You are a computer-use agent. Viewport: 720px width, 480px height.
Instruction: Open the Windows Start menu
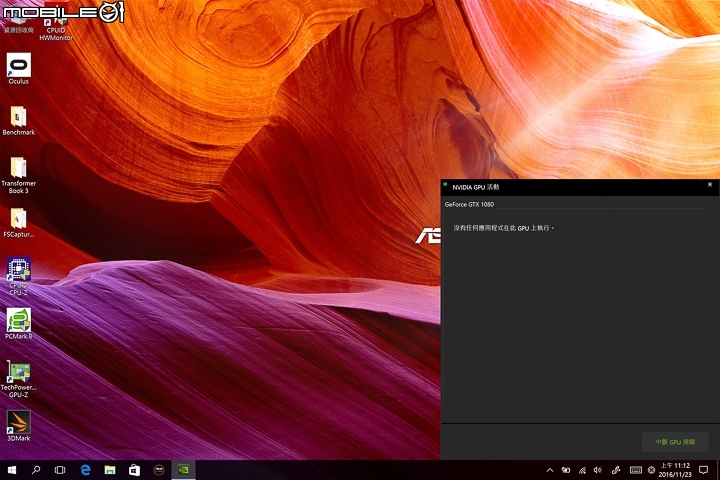pyautogui.click(x=12, y=470)
